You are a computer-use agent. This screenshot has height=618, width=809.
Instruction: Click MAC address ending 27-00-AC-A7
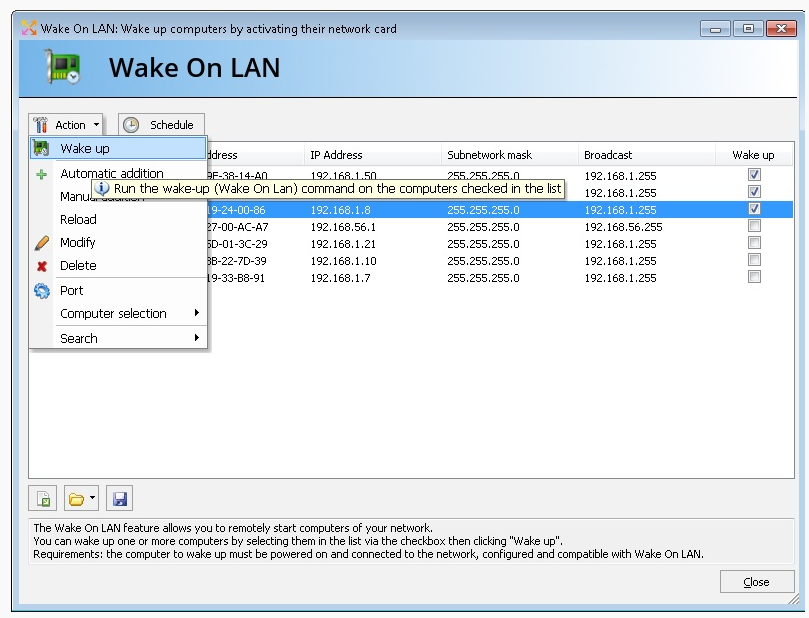tap(237, 227)
